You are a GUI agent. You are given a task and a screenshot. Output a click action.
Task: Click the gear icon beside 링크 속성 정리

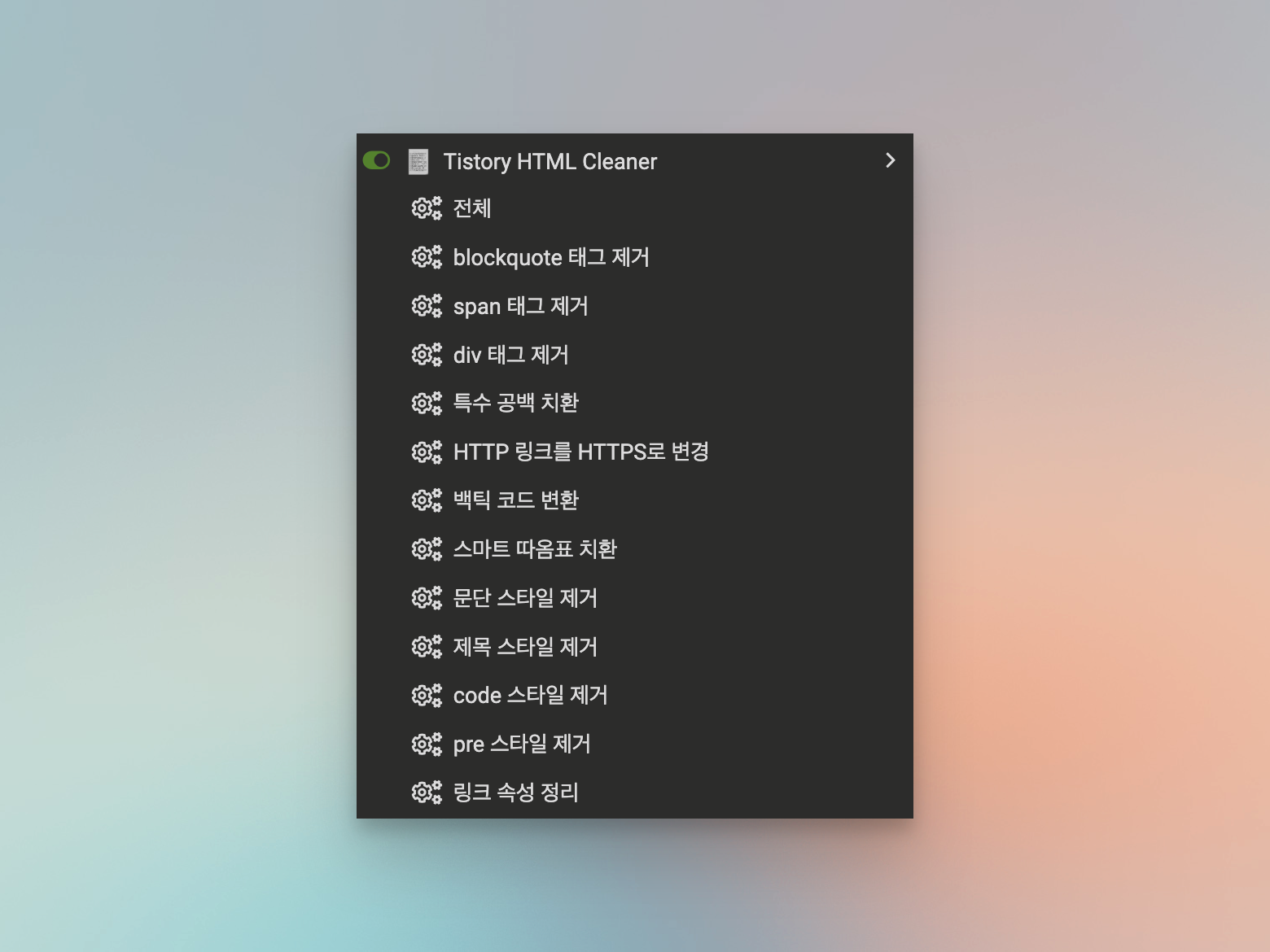pos(427,792)
